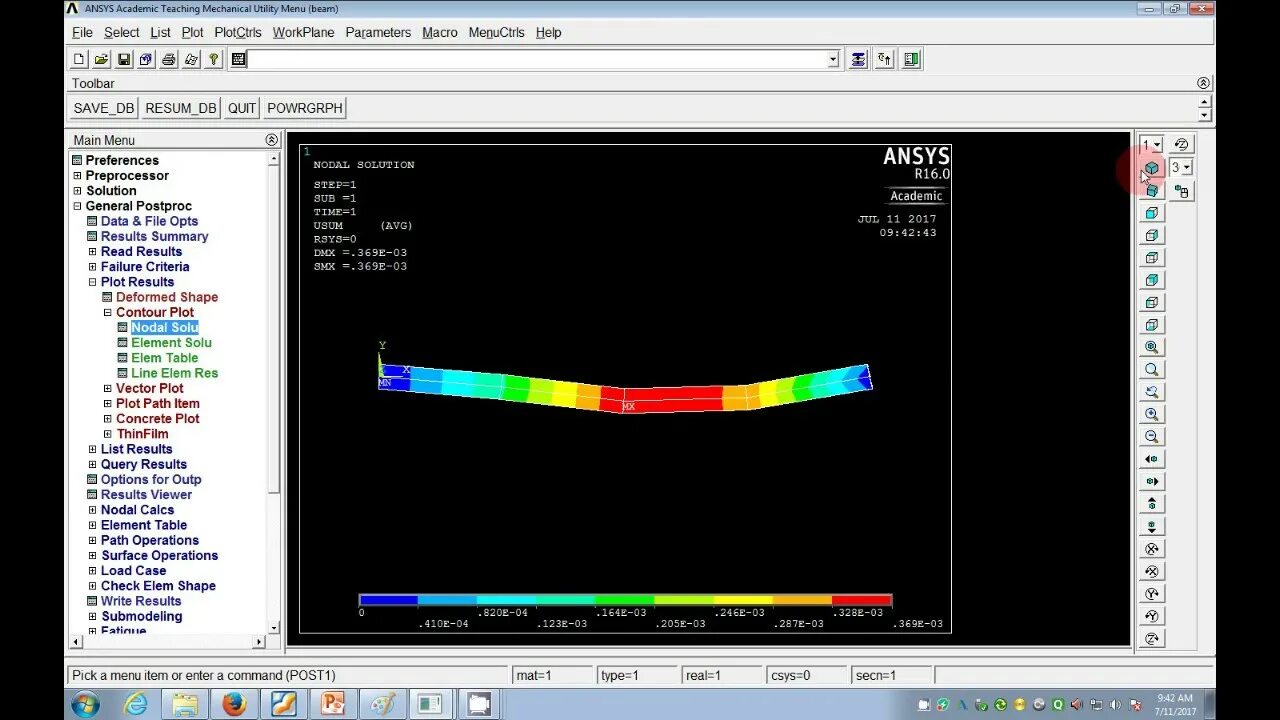Screen dimensions: 1280x720
Task: Open the command input history dropdown
Action: 833,60
